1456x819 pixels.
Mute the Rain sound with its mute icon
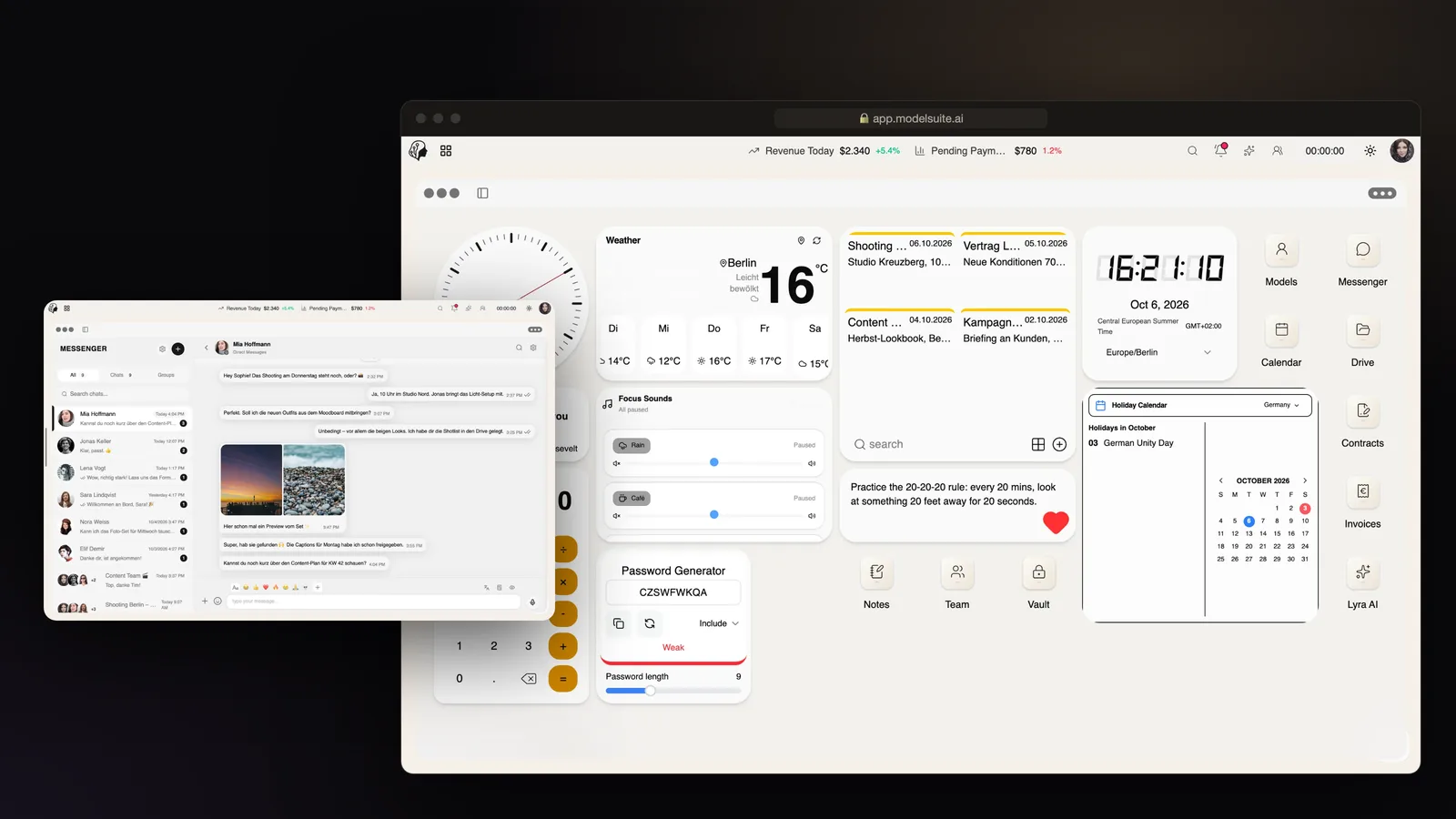[x=616, y=463]
